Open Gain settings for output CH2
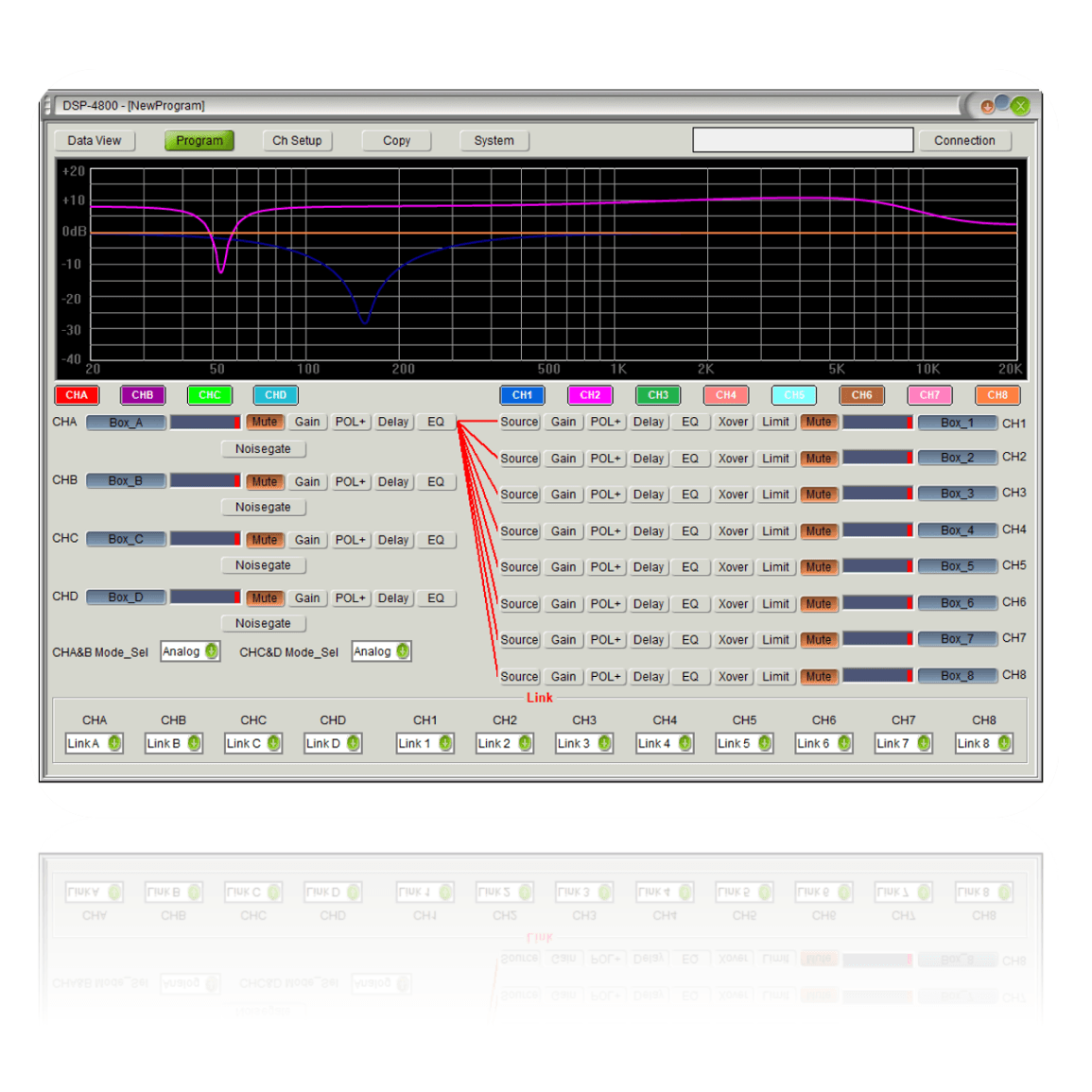Screen dimensions: 1092x1092 tap(563, 459)
